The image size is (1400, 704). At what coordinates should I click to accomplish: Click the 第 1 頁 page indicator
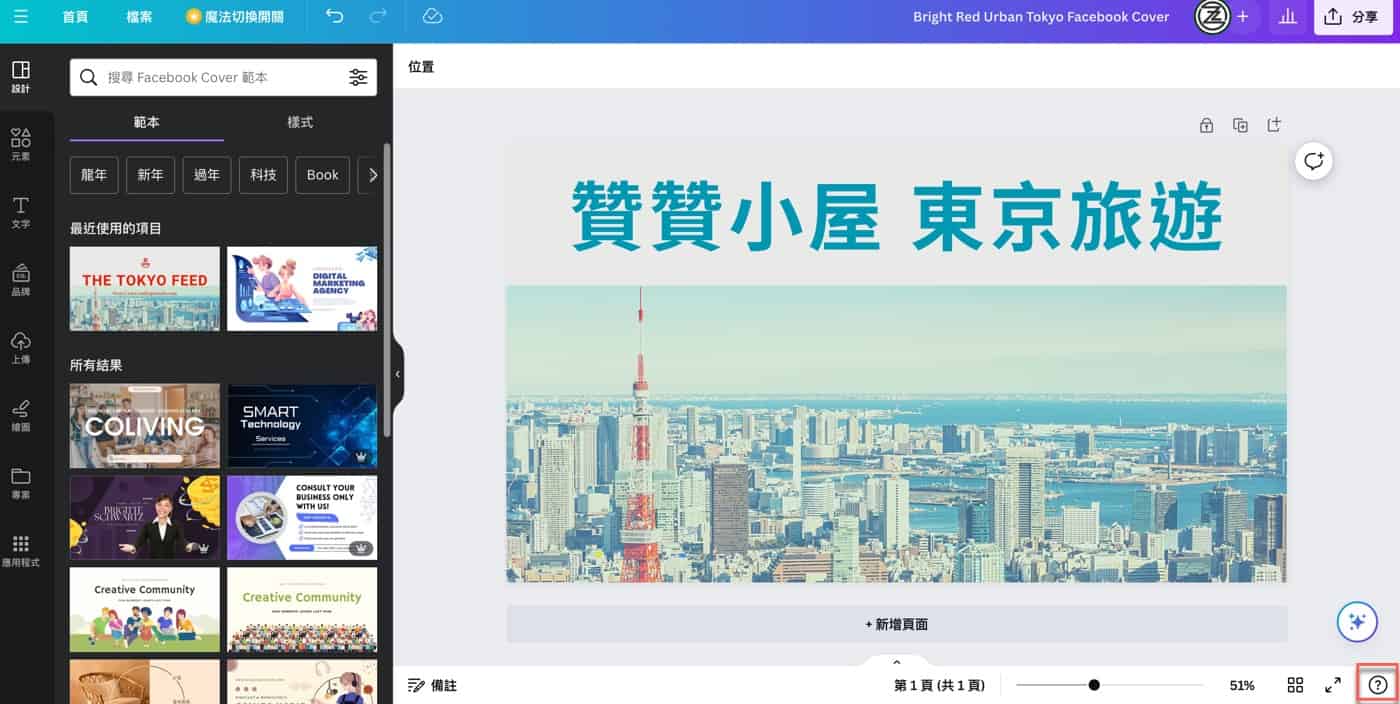940,685
